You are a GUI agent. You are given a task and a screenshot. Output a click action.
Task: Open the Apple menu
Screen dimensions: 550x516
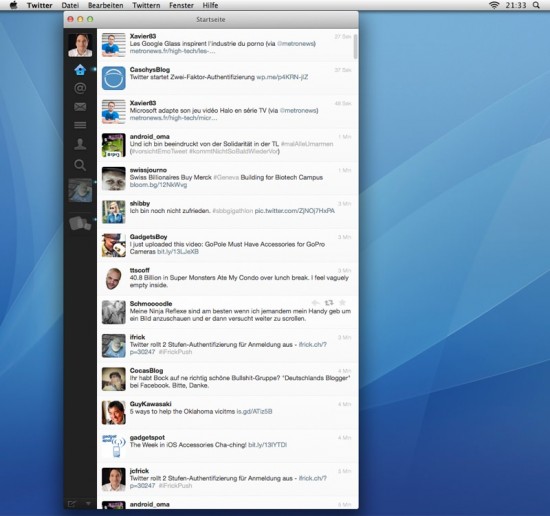click(x=13, y=5)
